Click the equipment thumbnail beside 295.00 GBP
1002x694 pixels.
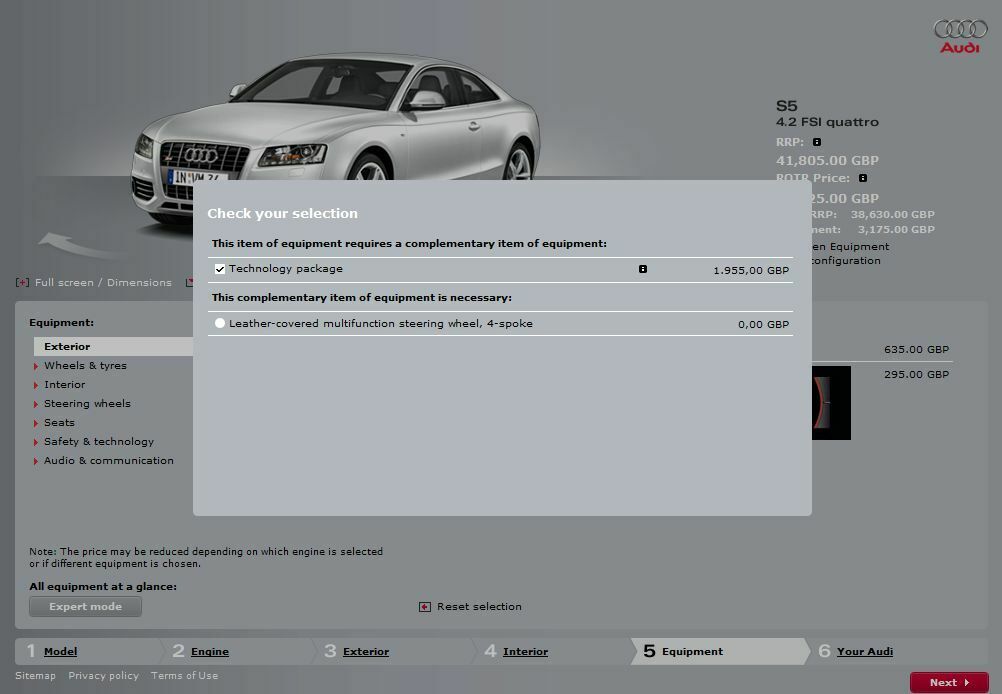tap(831, 403)
